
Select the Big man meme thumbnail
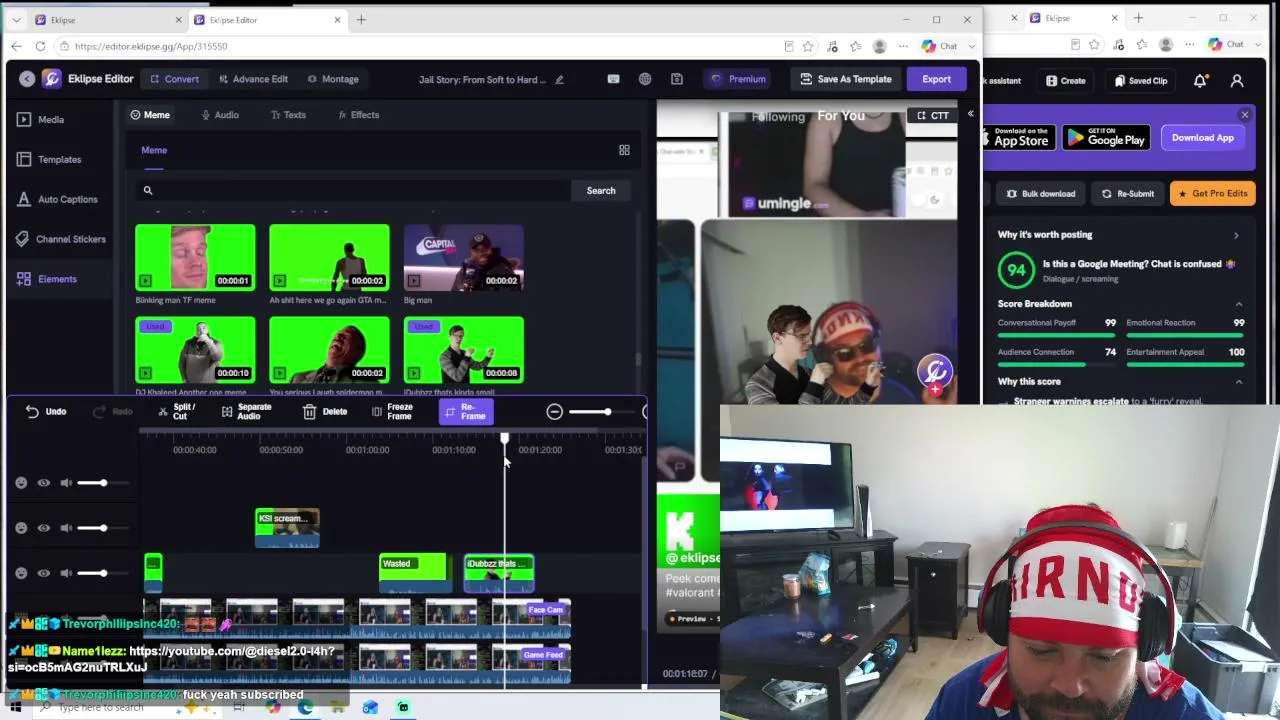463,258
